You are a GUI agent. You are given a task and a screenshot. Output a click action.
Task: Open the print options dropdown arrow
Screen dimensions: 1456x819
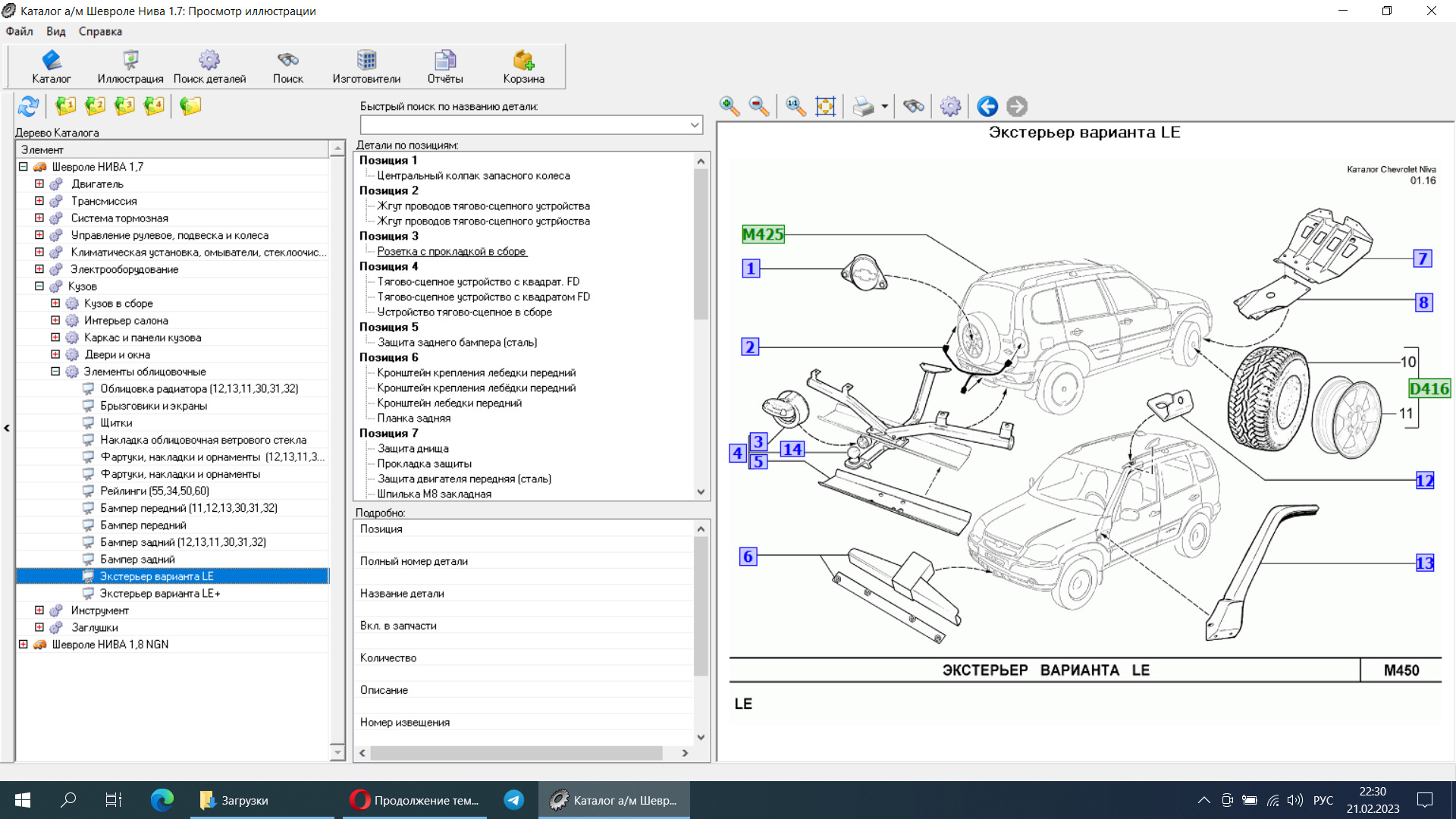coord(884,107)
